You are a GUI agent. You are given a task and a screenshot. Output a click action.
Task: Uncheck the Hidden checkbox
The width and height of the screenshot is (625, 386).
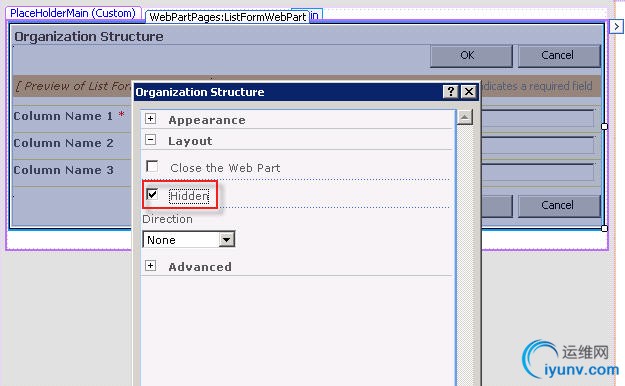click(x=152, y=194)
